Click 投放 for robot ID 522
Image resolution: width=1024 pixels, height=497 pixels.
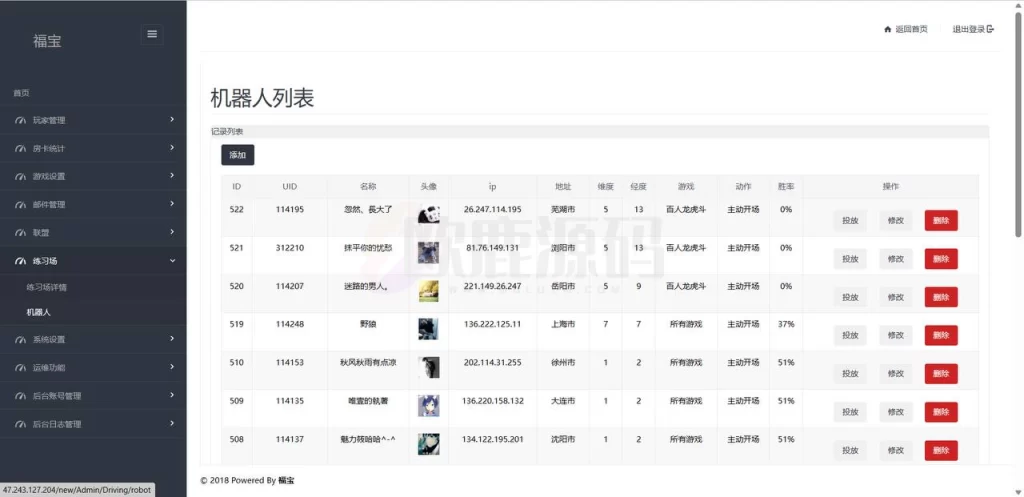850,221
